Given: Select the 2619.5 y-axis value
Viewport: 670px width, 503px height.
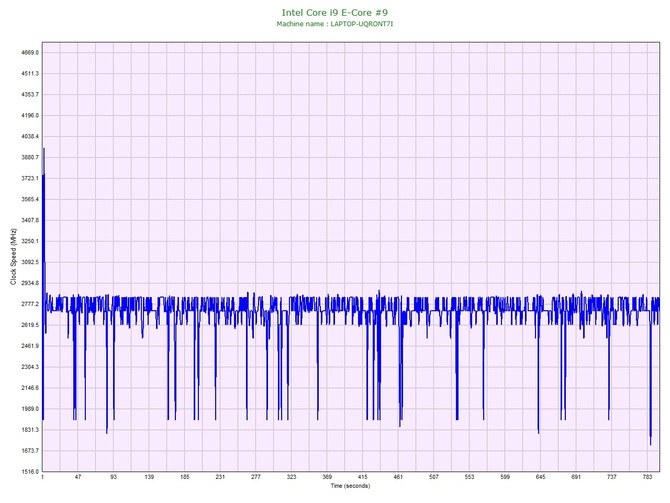Looking at the screenshot, I should pyautogui.click(x=30, y=325).
